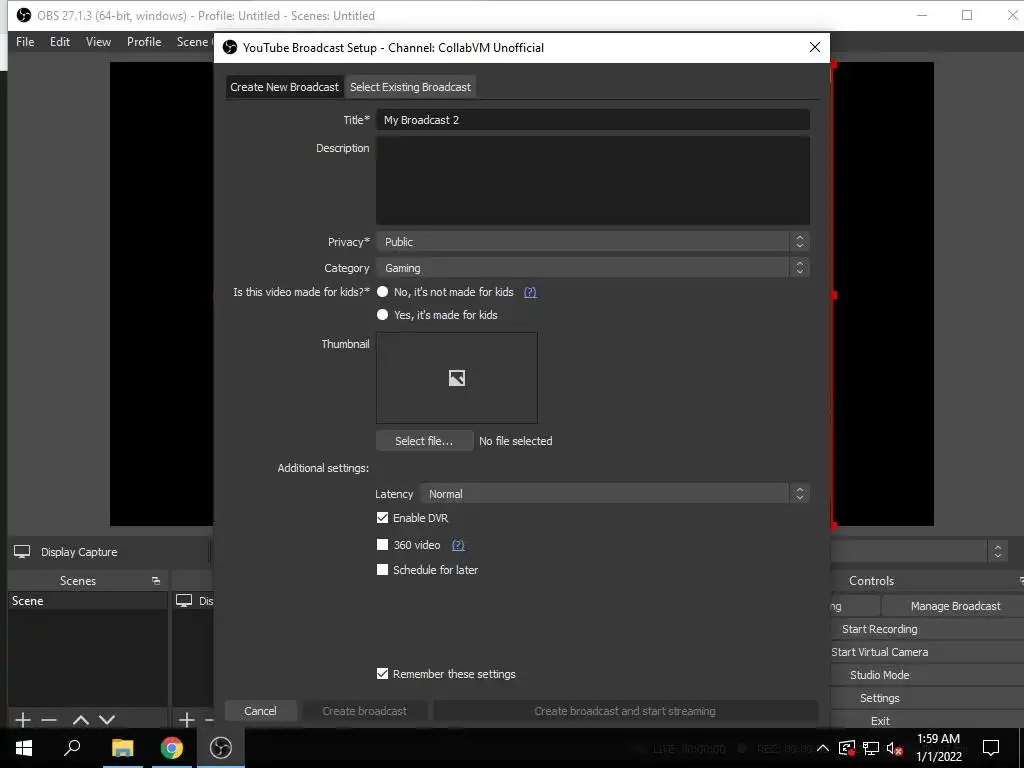Uncheck Enable DVR checkbox
This screenshot has height=768, width=1024.
pyautogui.click(x=383, y=518)
